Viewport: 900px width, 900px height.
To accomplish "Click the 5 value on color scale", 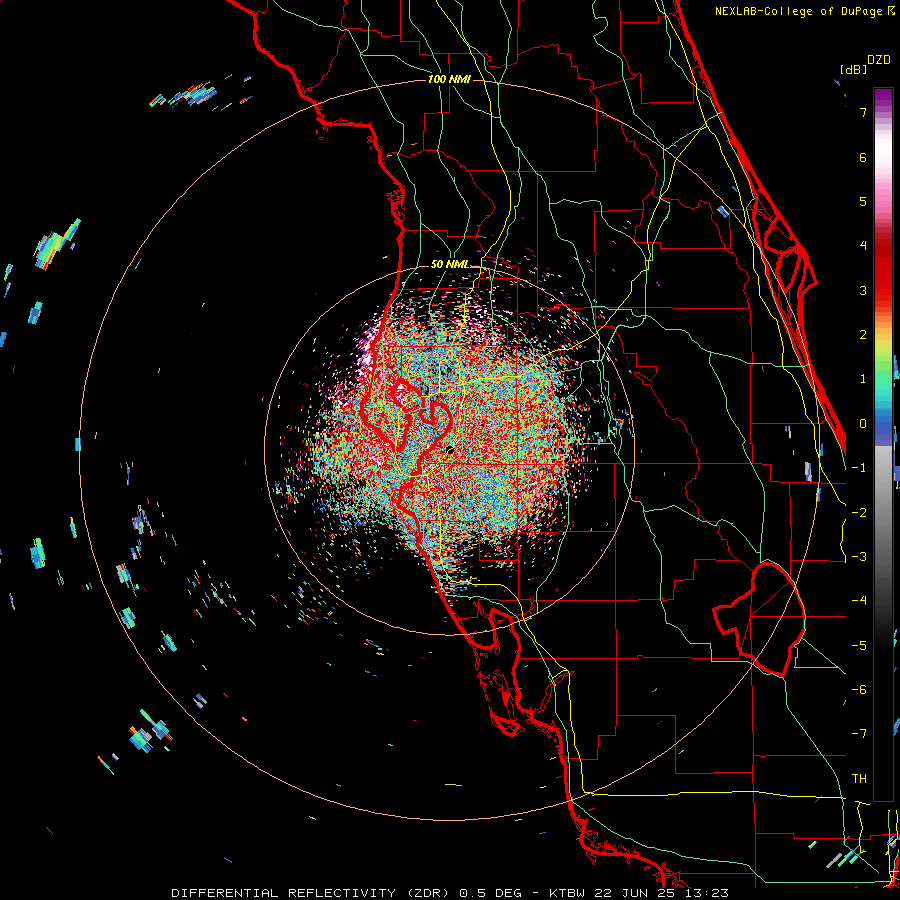I will pos(863,201).
